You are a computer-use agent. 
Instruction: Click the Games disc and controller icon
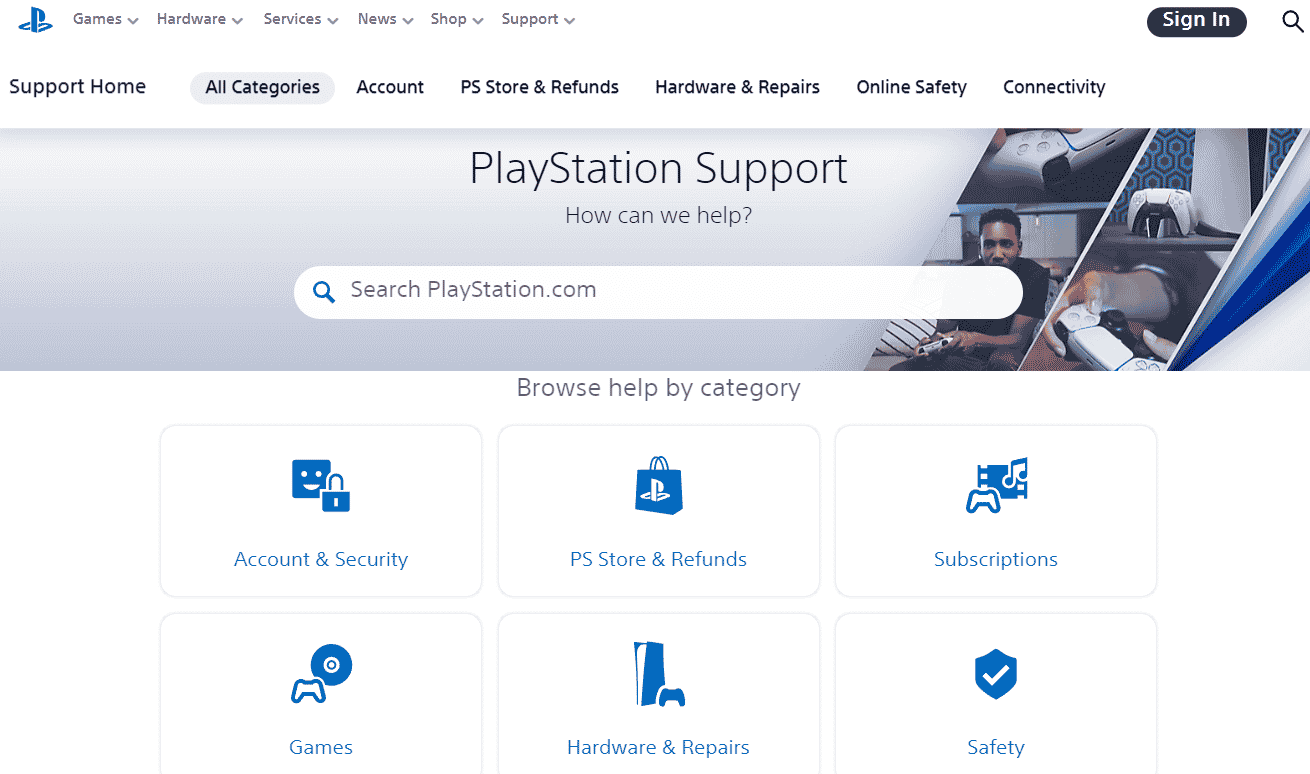coord(321,674)
